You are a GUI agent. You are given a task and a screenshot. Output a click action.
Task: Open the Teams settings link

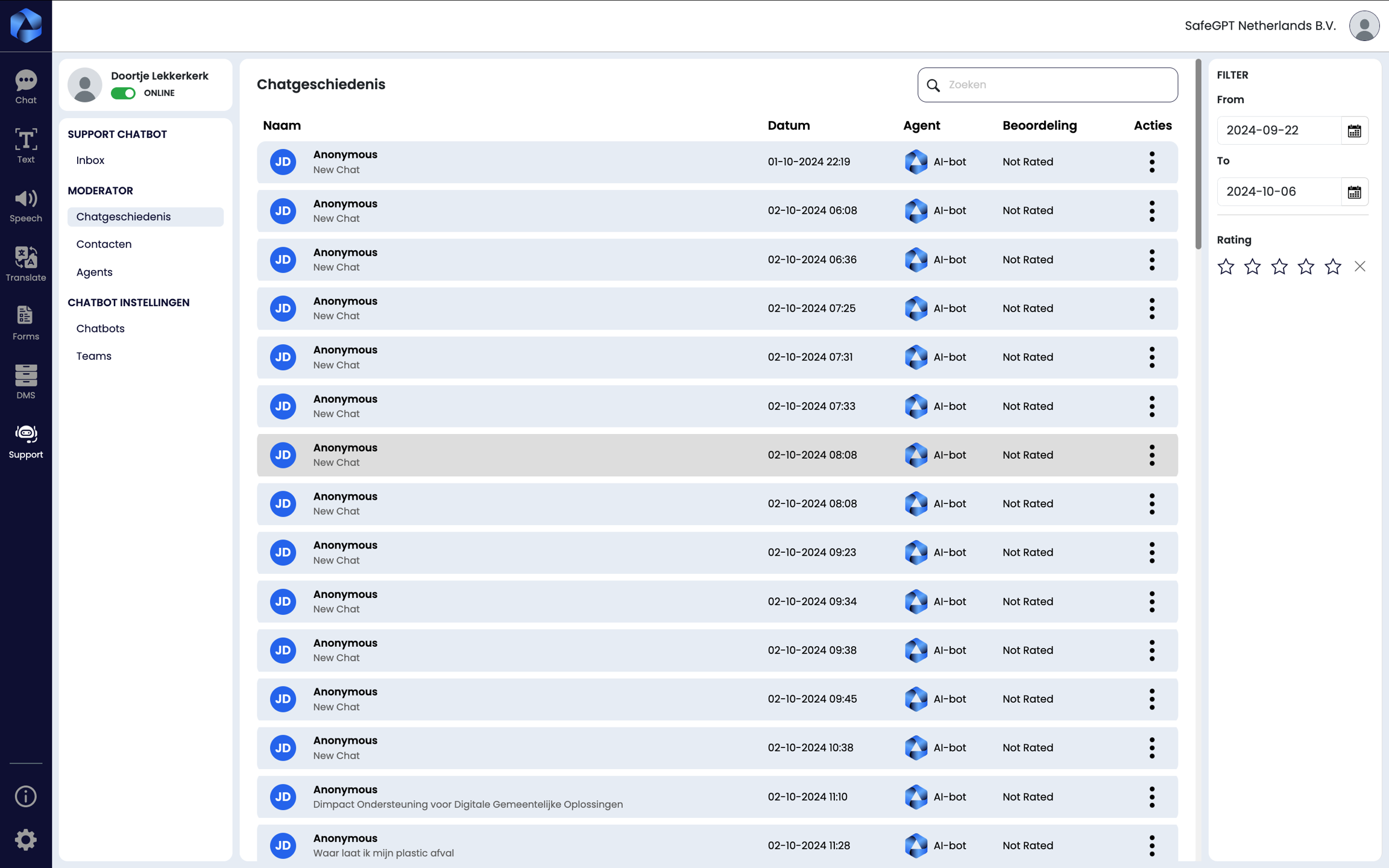click(93, 356)
